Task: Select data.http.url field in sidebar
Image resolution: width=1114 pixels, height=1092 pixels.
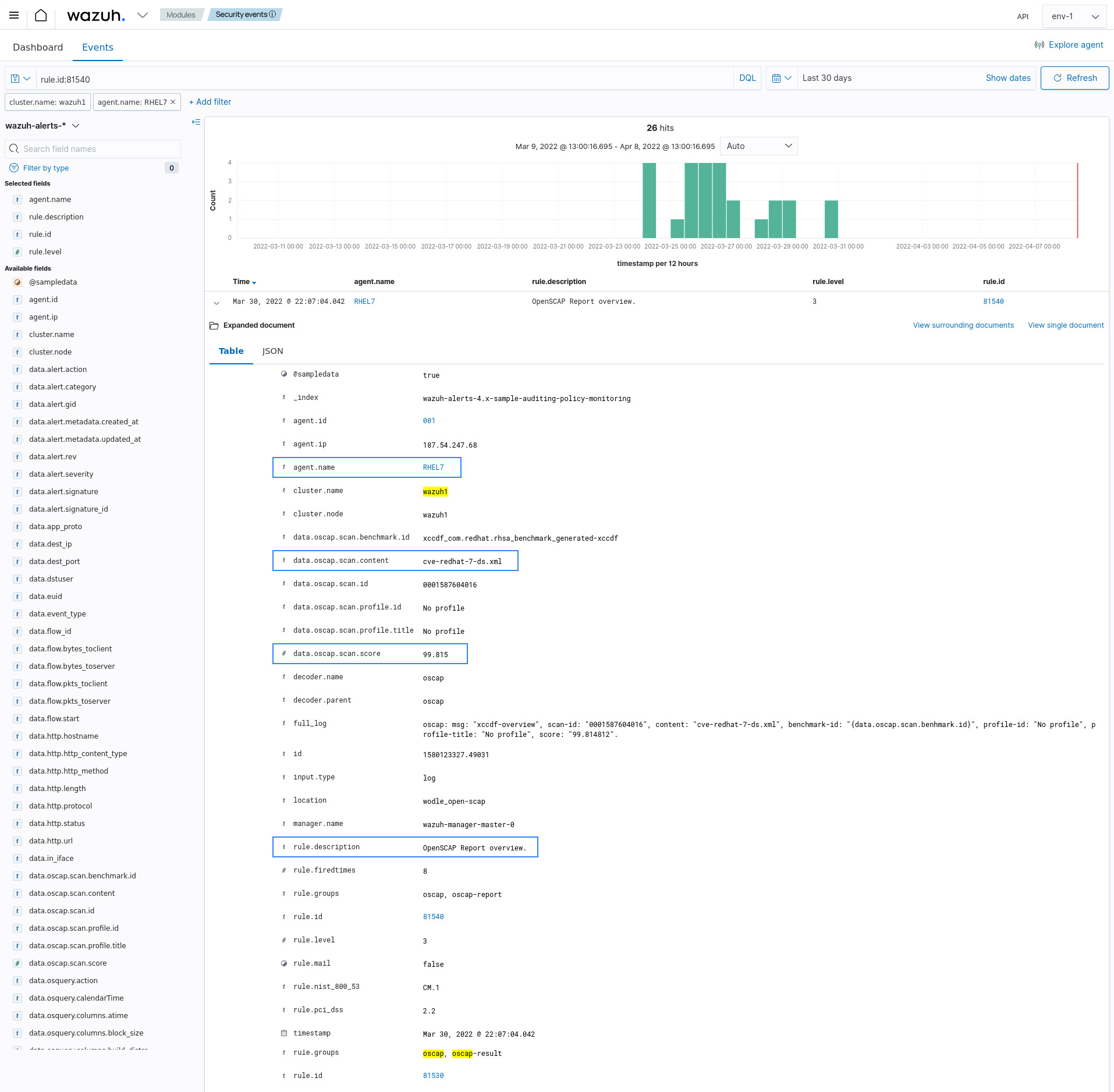Action: [51, 841]
